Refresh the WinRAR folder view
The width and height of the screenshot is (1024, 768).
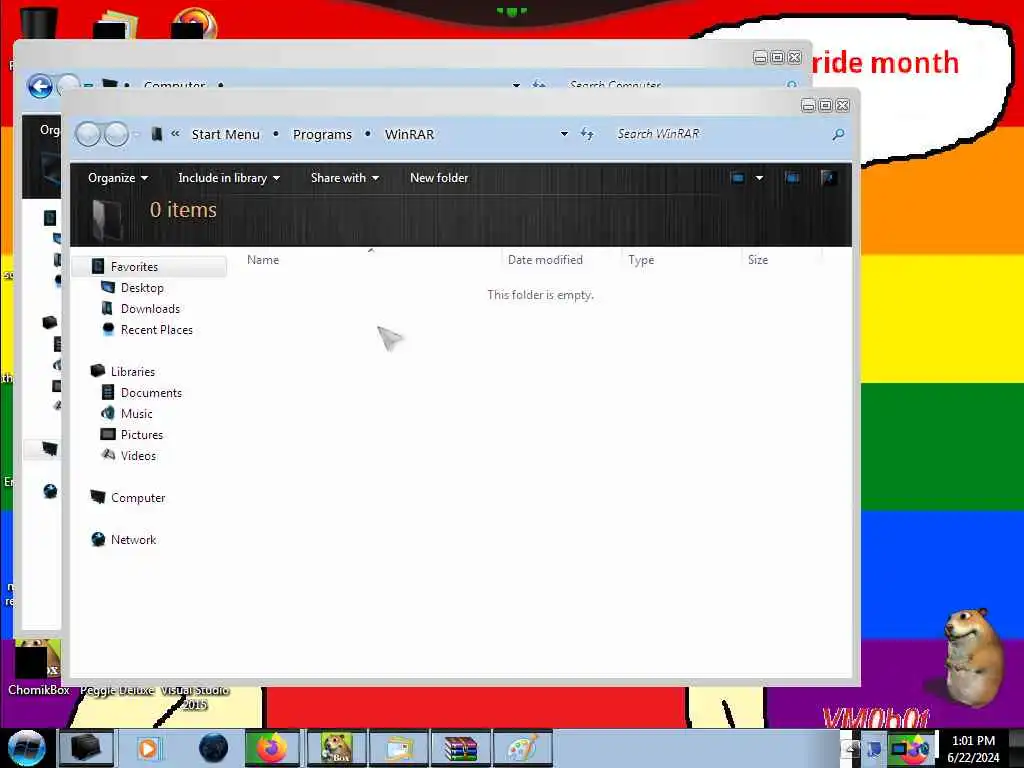[x=587, y=134]
